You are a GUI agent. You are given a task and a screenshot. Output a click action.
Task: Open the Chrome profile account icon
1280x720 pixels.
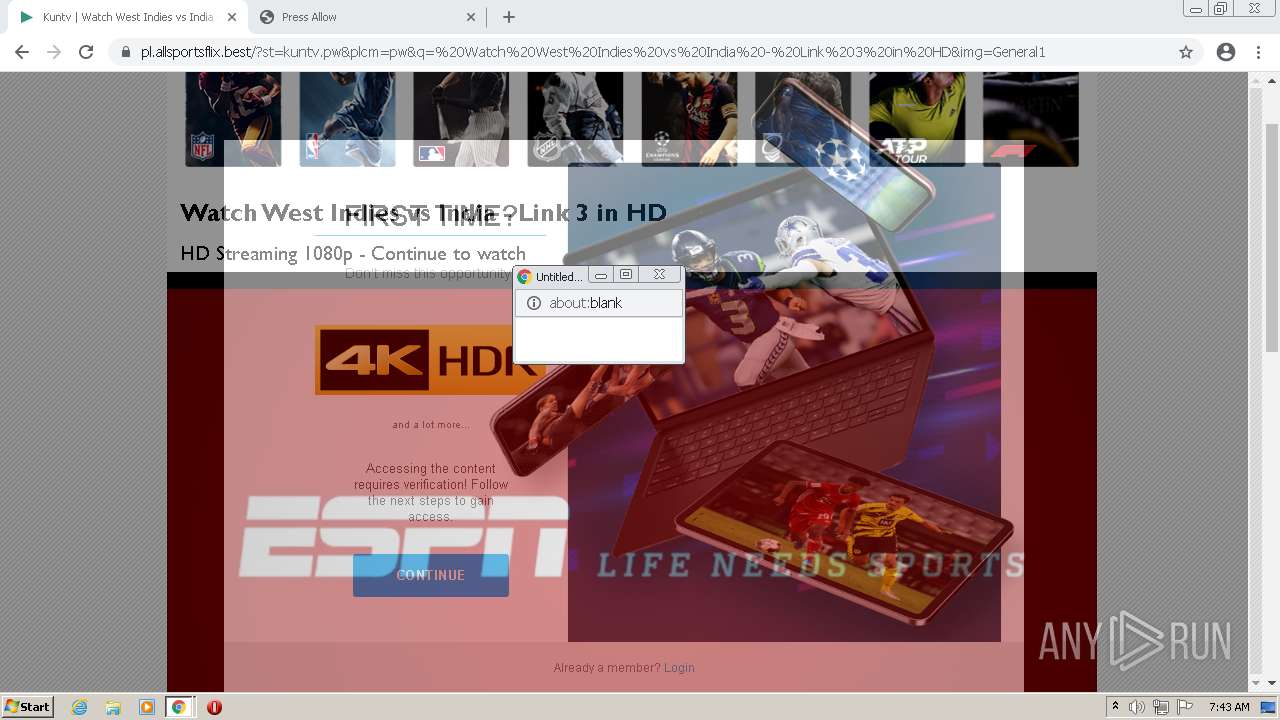[x=1226, y=52]
